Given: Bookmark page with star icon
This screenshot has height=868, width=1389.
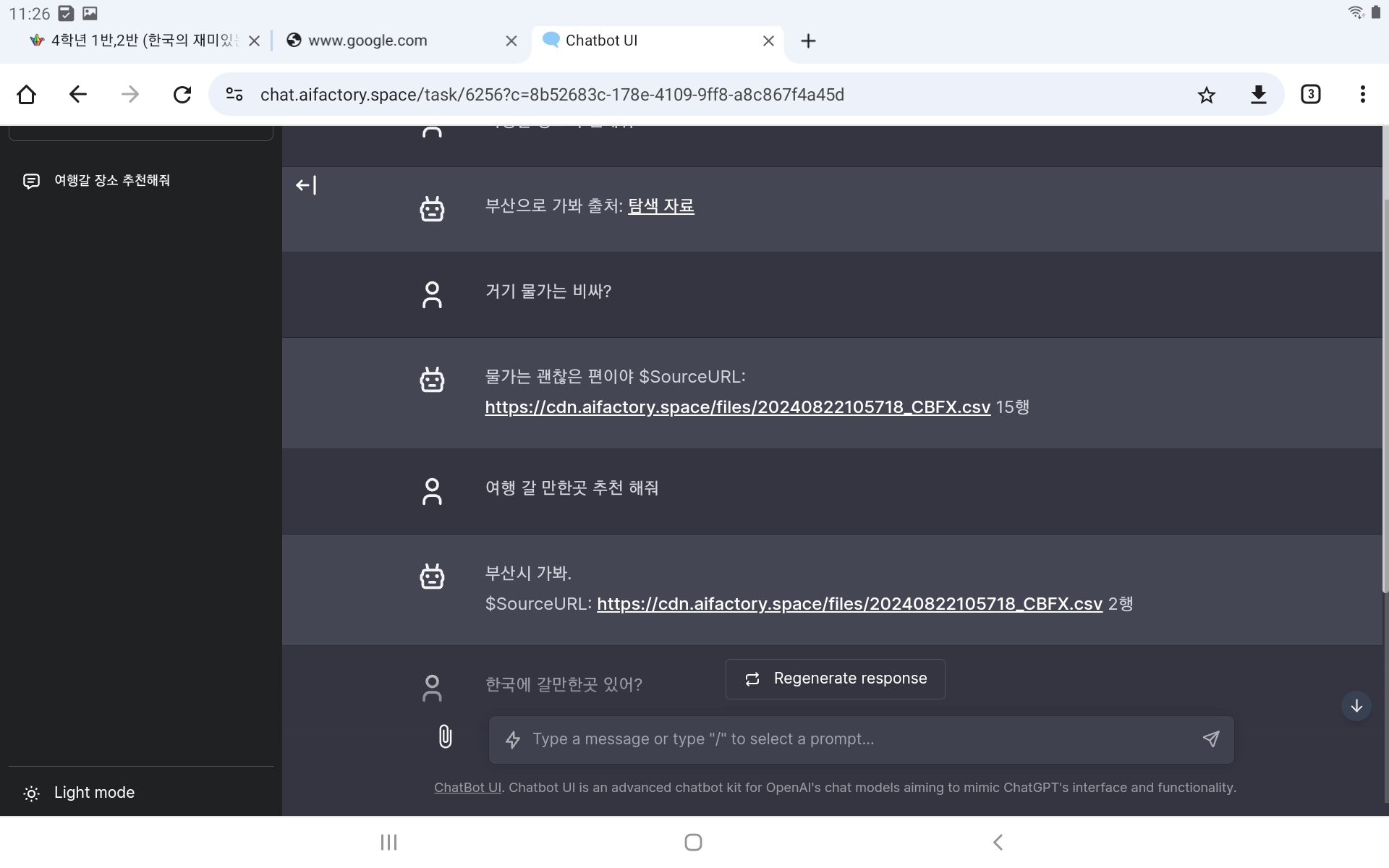Looking at the screenshot, I should (x=1206, y=95).
